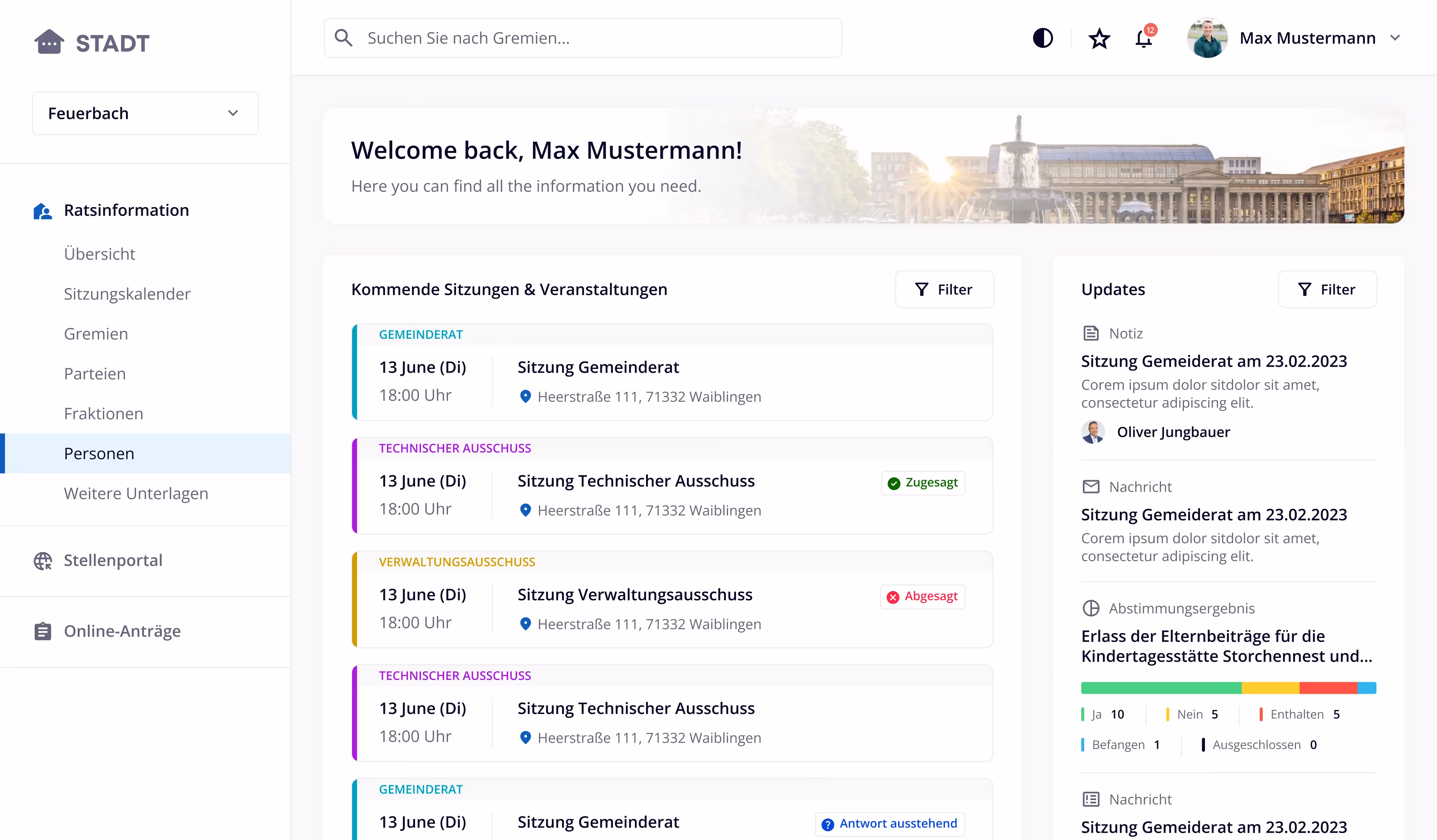The height and width of the screenshot is (840, 1437).
Task: Open the Sitzungskalender menu item
Action: pyautogui.click(x=127, y=294)
